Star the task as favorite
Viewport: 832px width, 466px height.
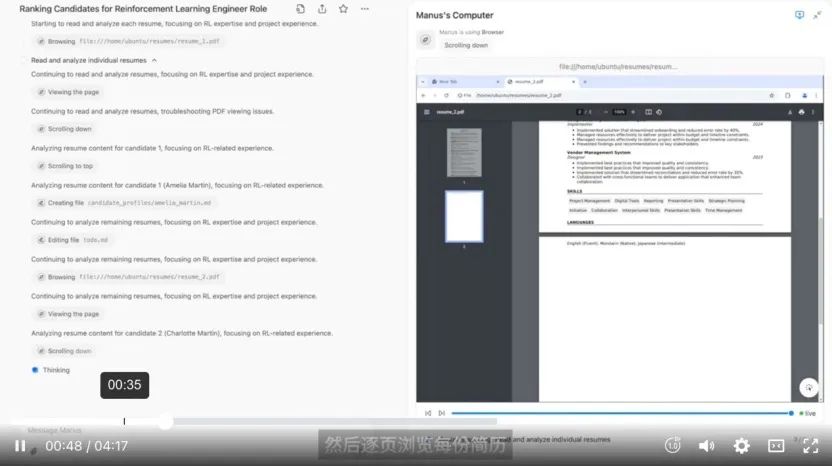[x=343, y=8]
